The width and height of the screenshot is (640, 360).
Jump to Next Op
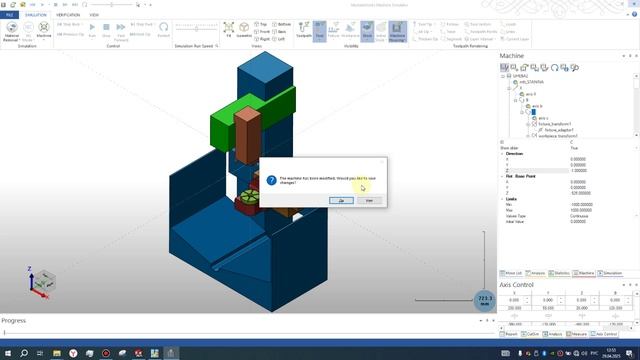point(140,34)
